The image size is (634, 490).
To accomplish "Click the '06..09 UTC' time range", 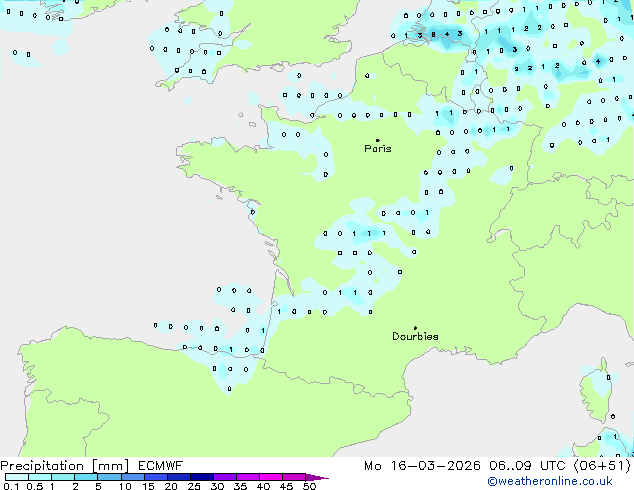I will [x=527, y=466].
